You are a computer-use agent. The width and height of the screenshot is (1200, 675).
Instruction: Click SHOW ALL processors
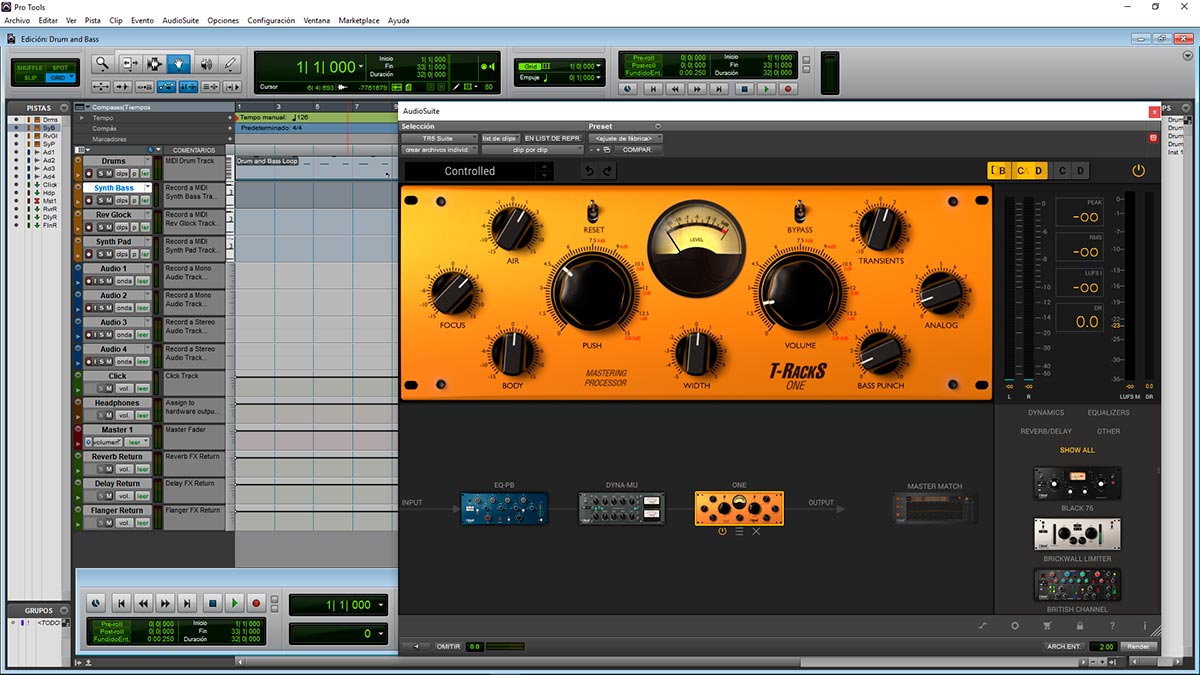tap(1077, 450)
